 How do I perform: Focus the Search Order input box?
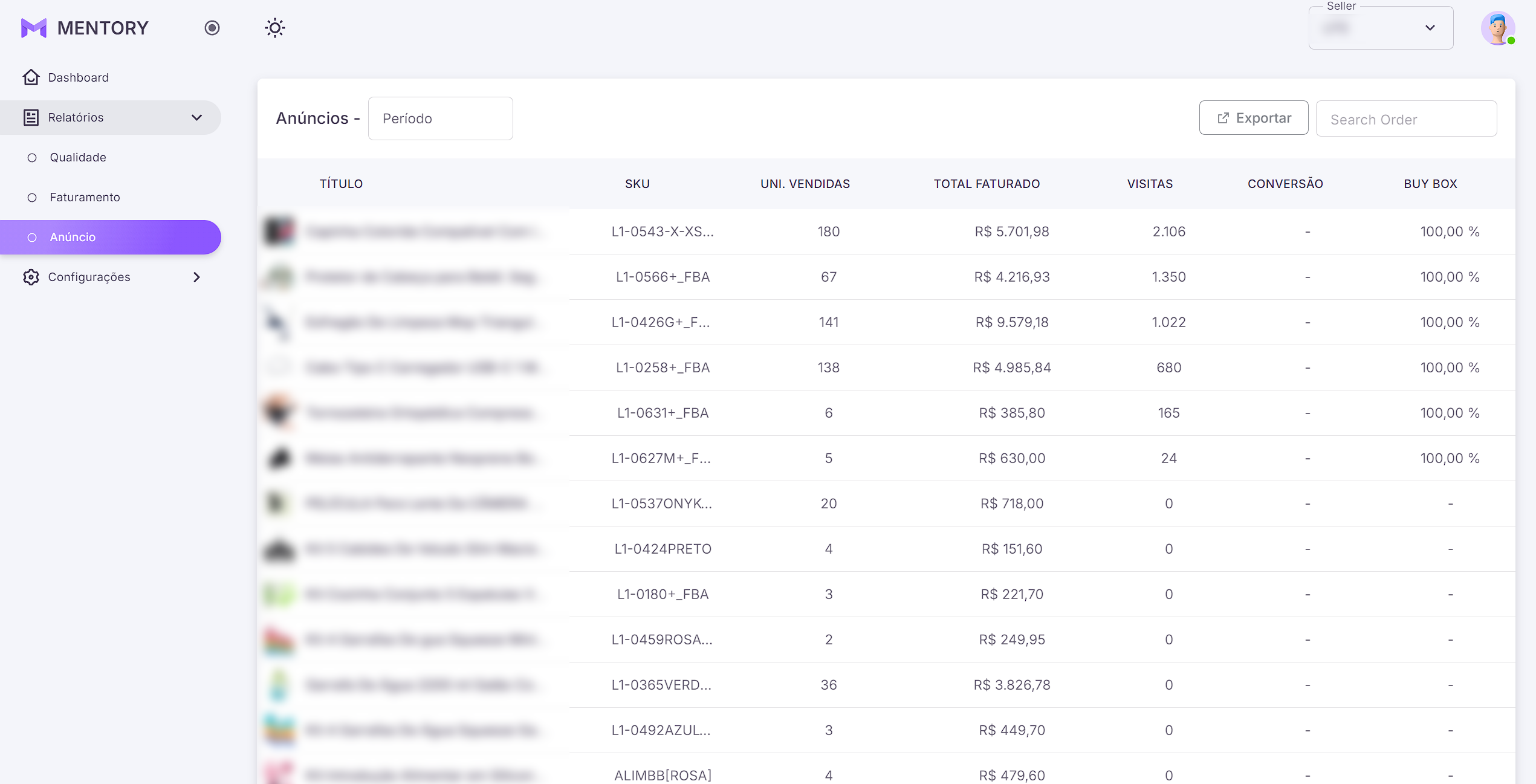tap(1406, 119)
